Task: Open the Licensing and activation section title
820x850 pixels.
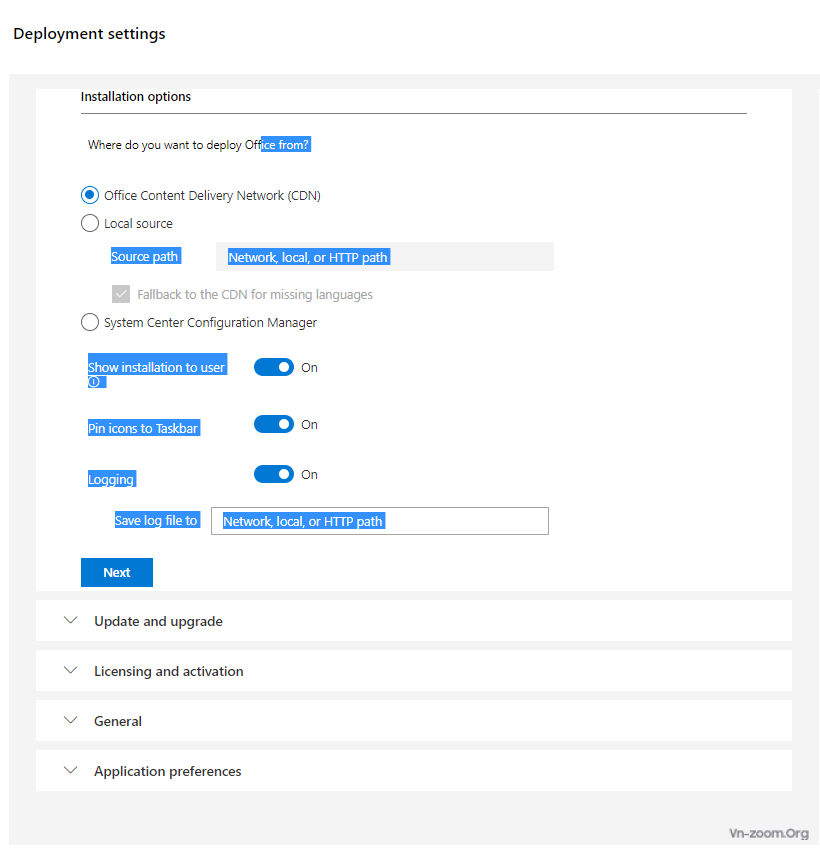Action: tap(168, 671)
